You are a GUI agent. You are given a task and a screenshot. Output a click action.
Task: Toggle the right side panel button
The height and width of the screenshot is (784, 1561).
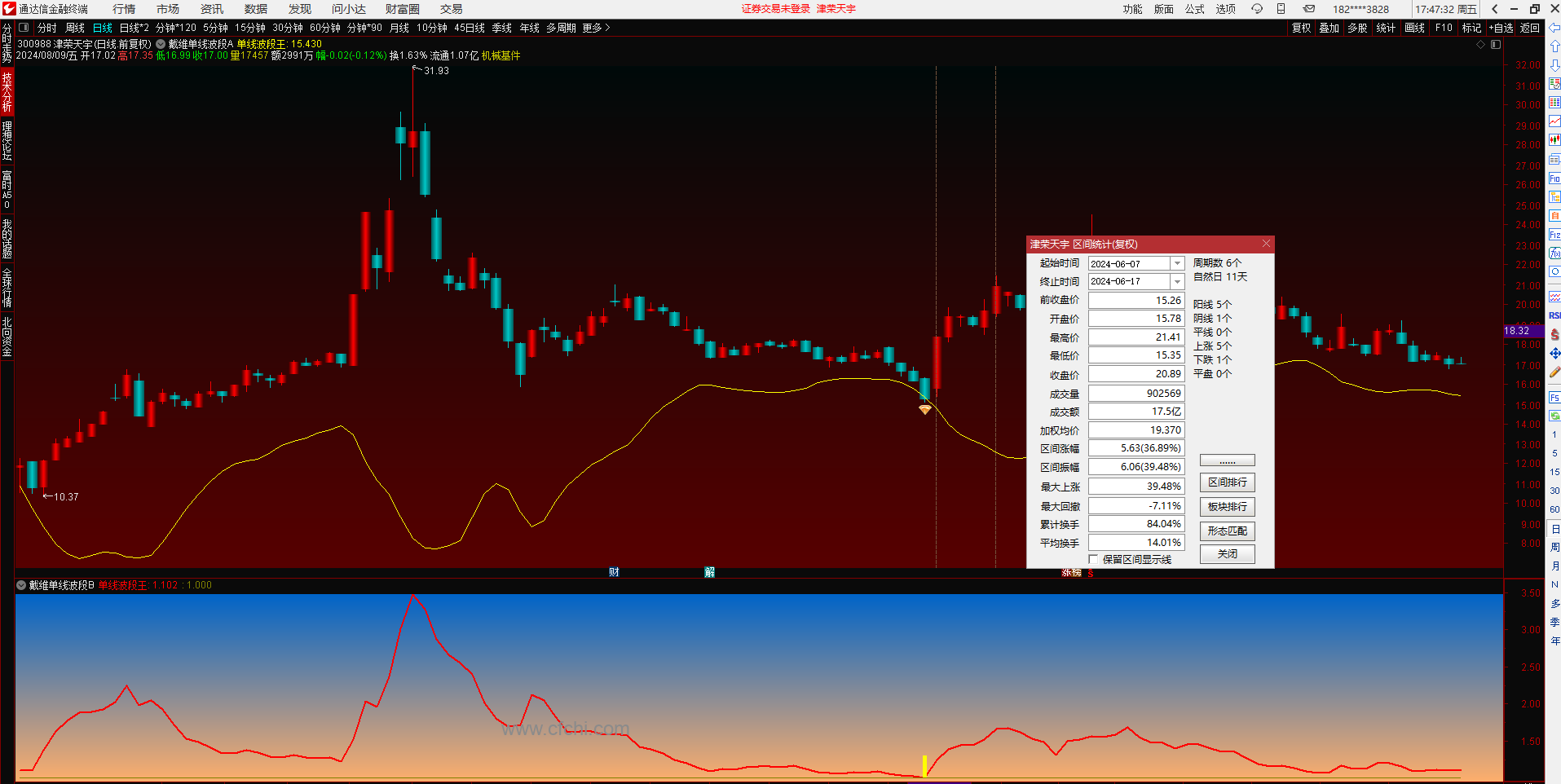pos(1496,45)
